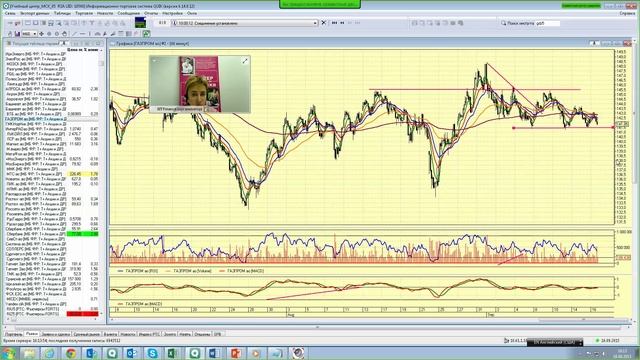Open Word from the taskbar
640x360 pixels.
[214, 353]
